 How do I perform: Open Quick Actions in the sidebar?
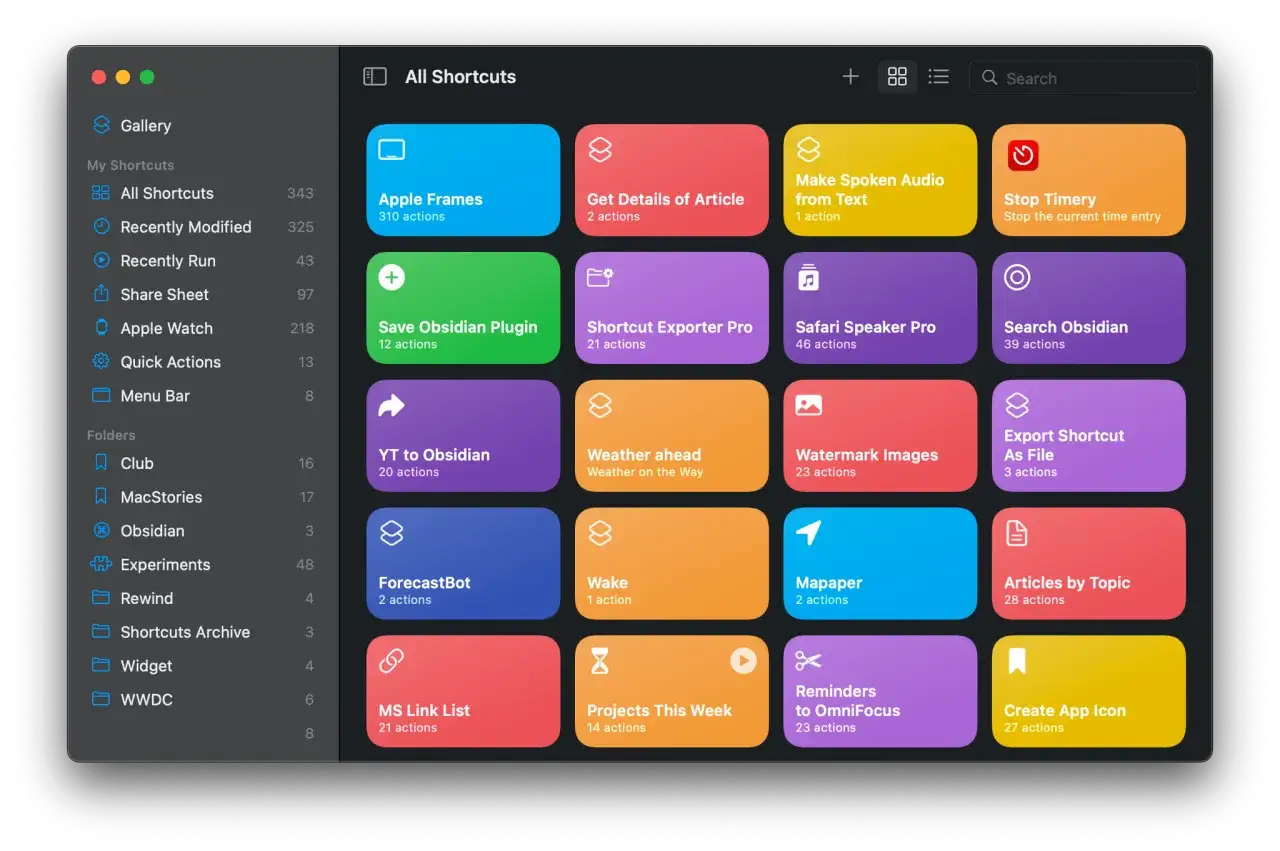point(203,362)
